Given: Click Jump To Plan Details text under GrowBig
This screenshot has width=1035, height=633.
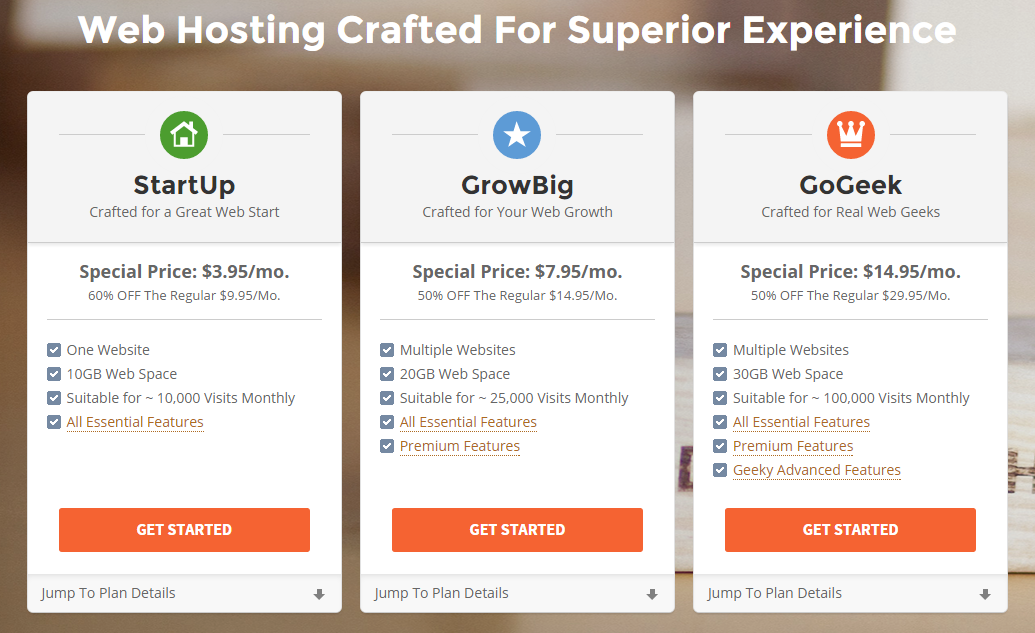Looking at the screenshot, I should tap(440, 593).
